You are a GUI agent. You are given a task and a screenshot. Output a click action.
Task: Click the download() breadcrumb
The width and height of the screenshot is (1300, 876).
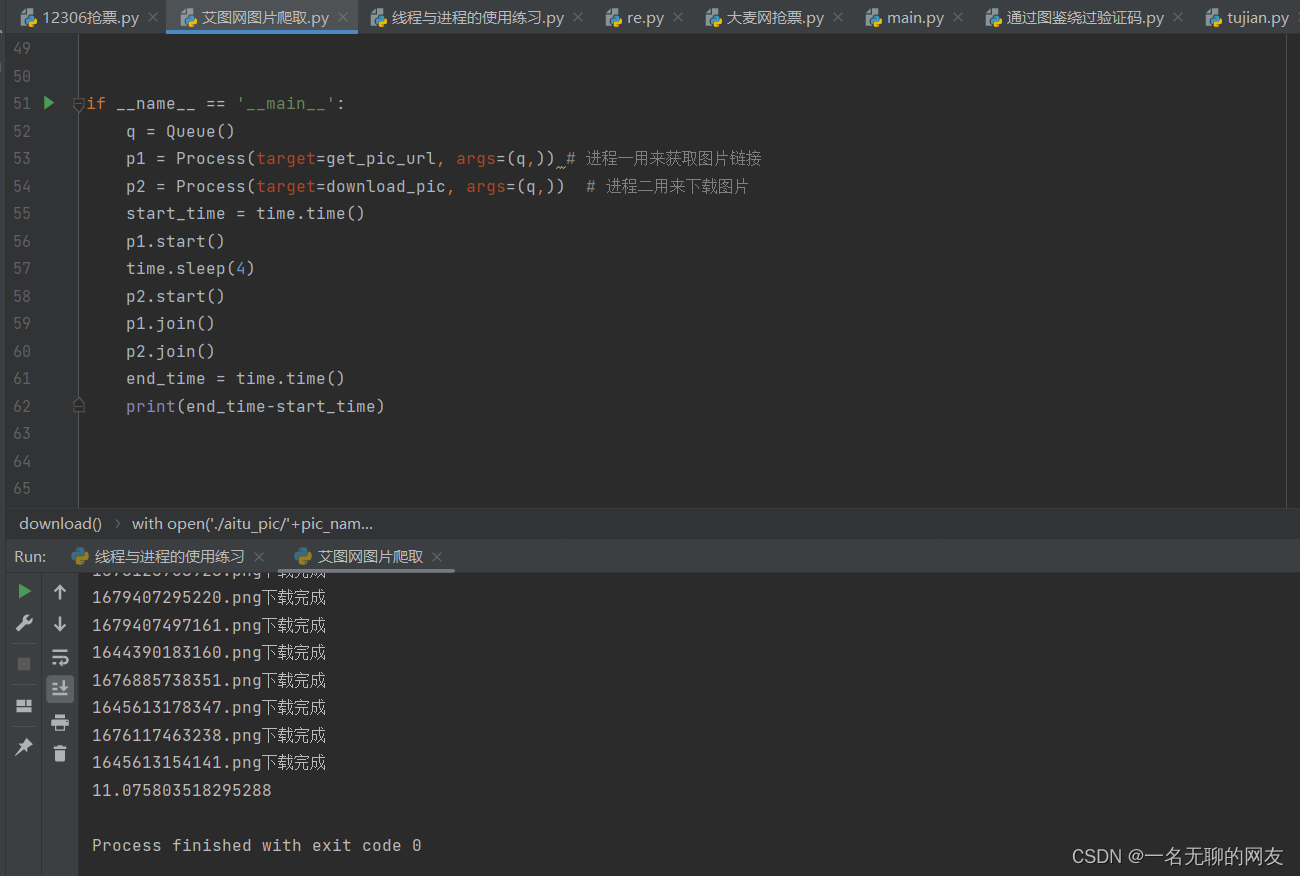pos(60,523)
